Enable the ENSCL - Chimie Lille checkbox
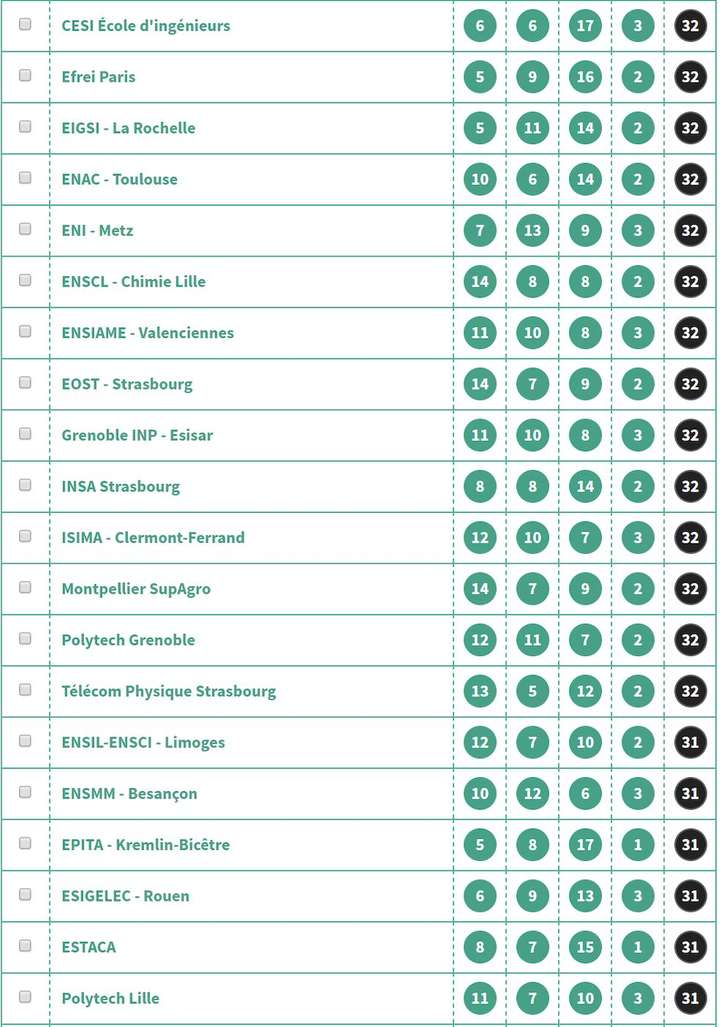Viewport: 720px width, 1027px height. (x=25, y=280)
